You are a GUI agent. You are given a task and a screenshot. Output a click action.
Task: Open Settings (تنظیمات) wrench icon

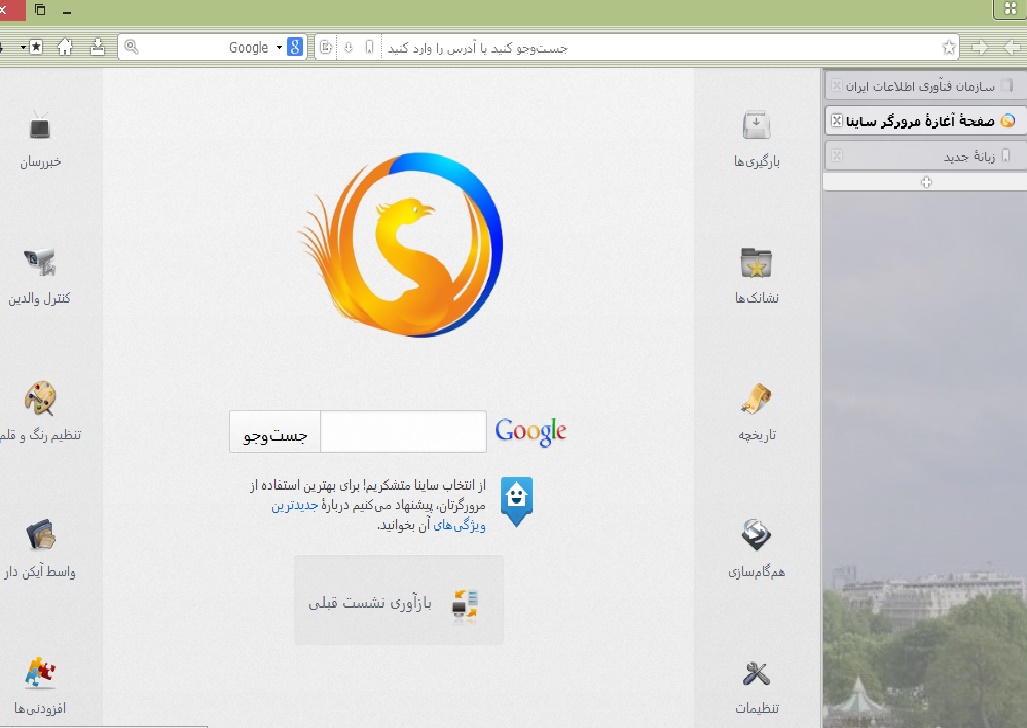tap(756, 673)
